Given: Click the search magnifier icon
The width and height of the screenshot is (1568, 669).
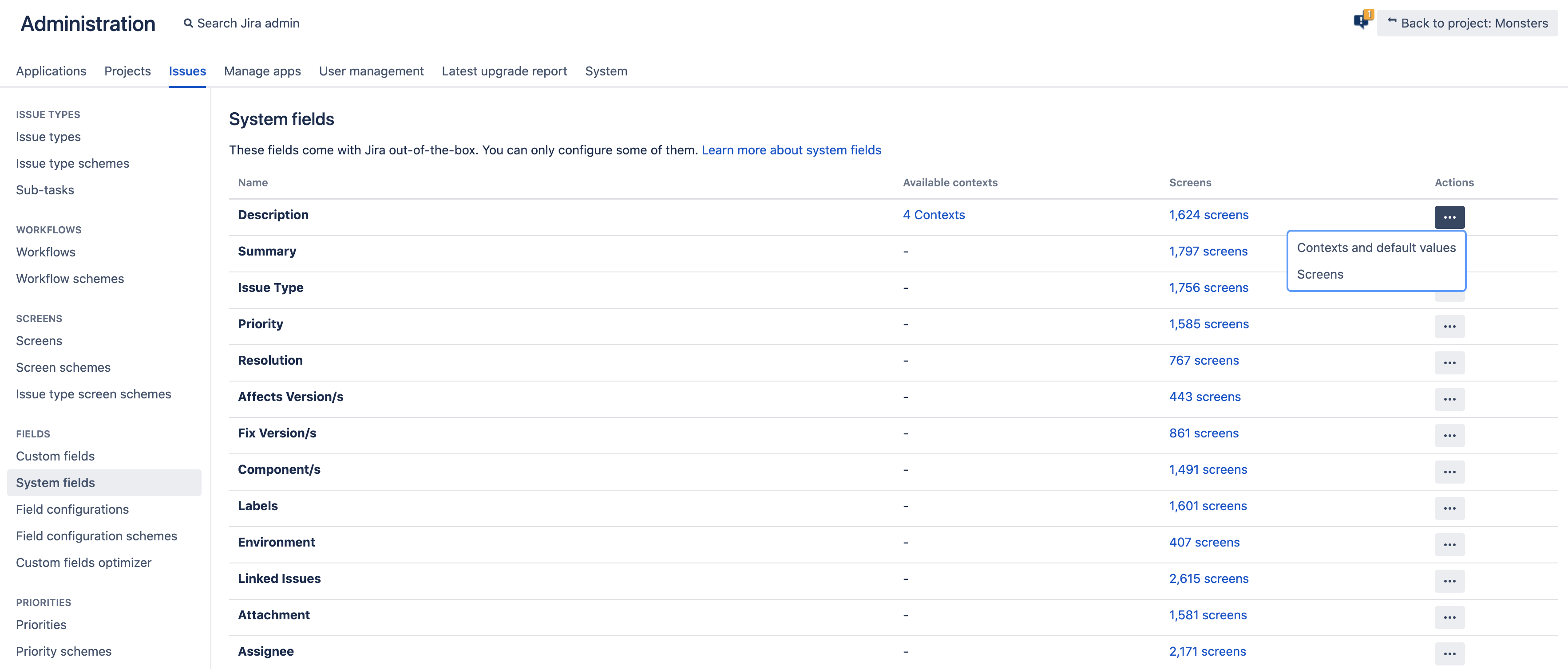Looking at the screenshot, I should click(x=188, y=23).
